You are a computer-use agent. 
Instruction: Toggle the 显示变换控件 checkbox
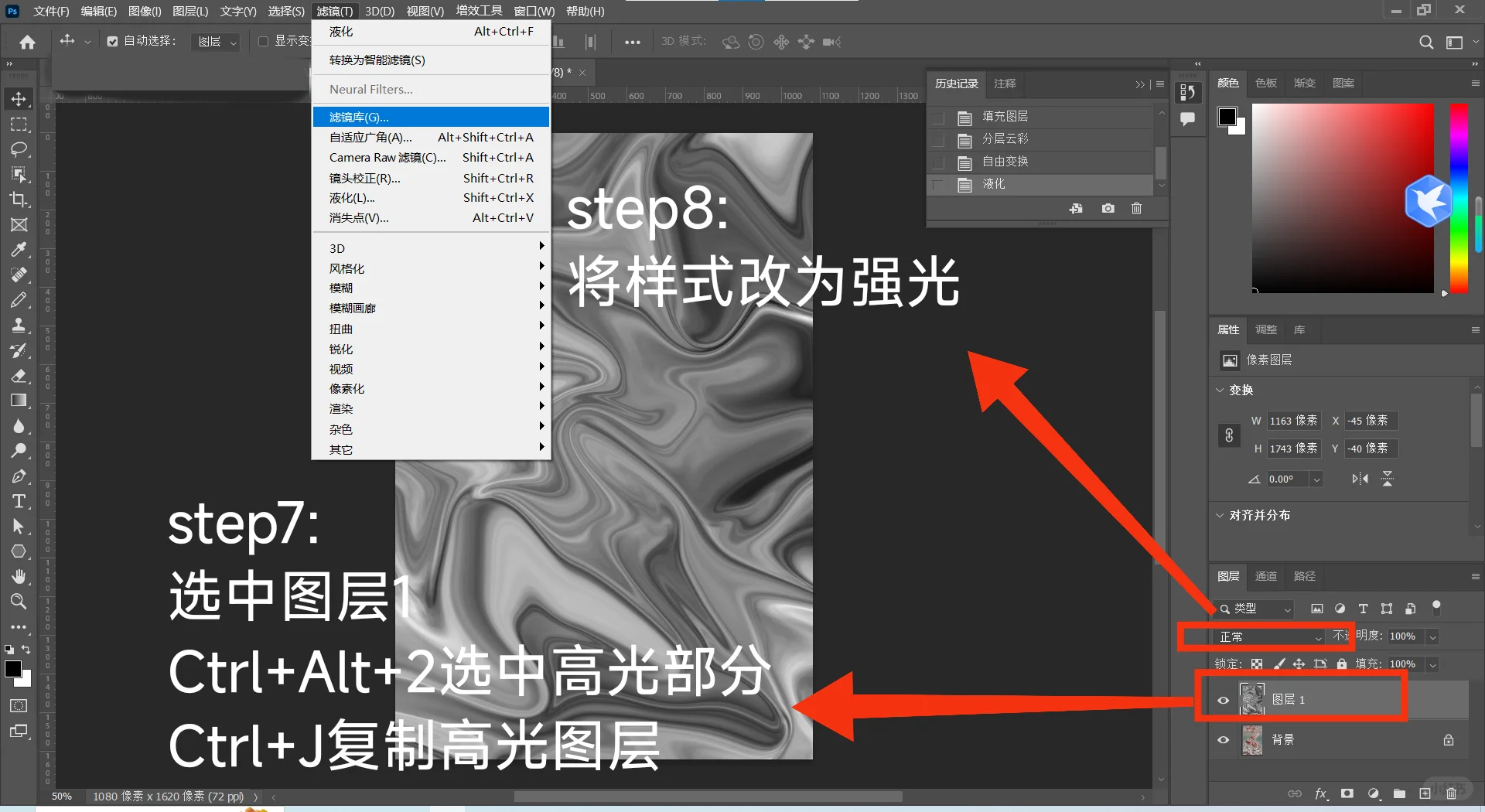pyautogui.click(x=263, y=41)
